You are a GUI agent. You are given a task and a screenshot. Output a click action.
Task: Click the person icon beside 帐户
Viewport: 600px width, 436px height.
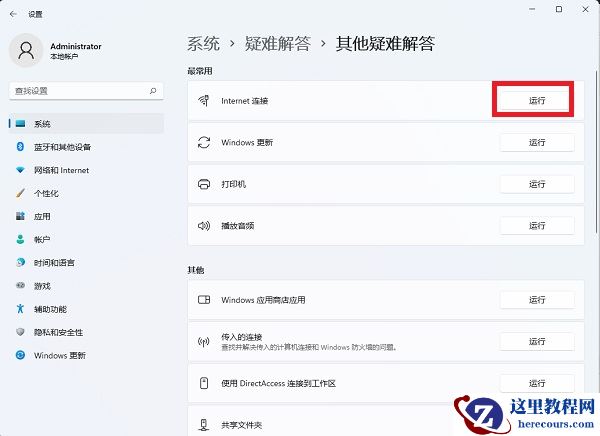click(x=20, y=239)
